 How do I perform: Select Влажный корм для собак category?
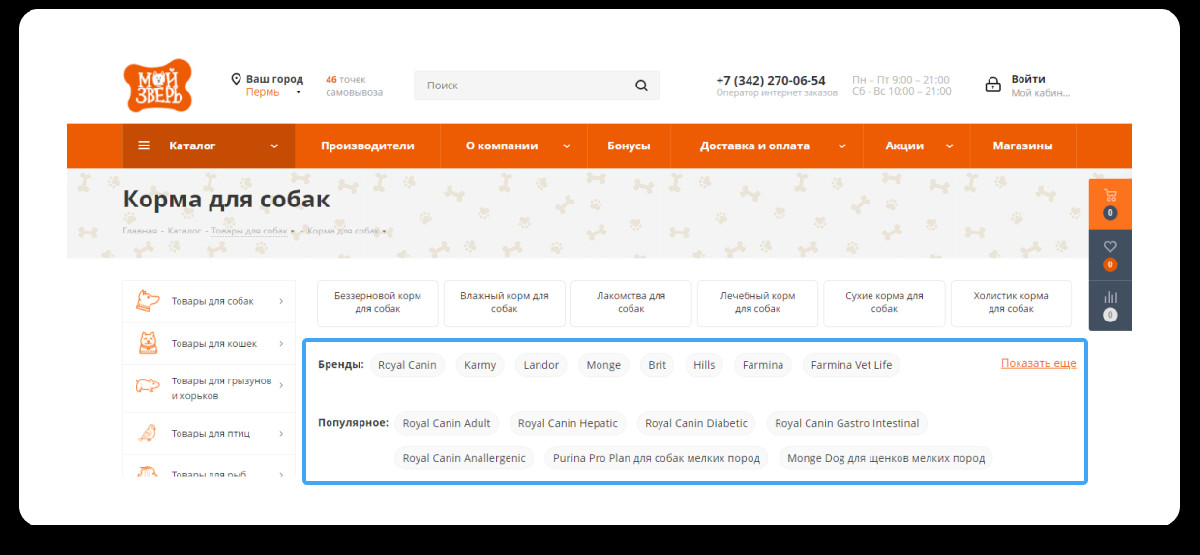504,303
